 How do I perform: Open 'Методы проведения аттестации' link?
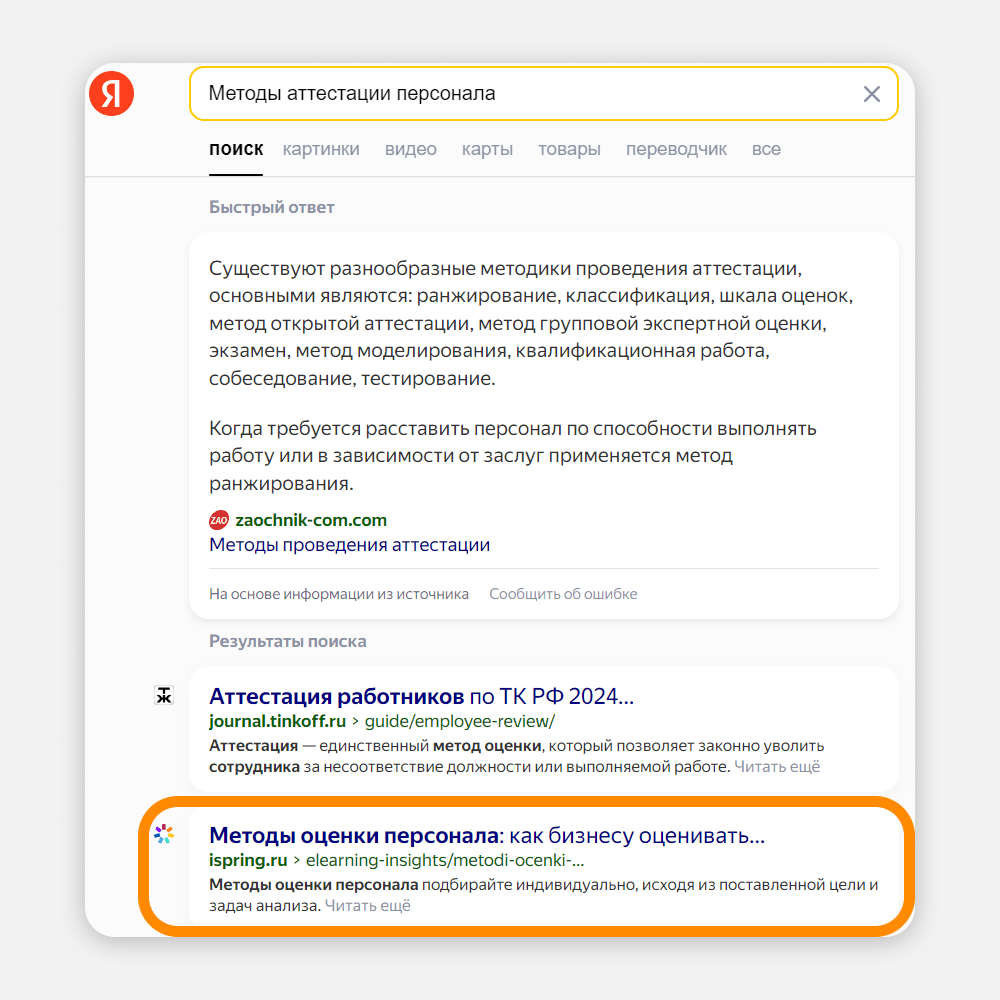[349, 545]
